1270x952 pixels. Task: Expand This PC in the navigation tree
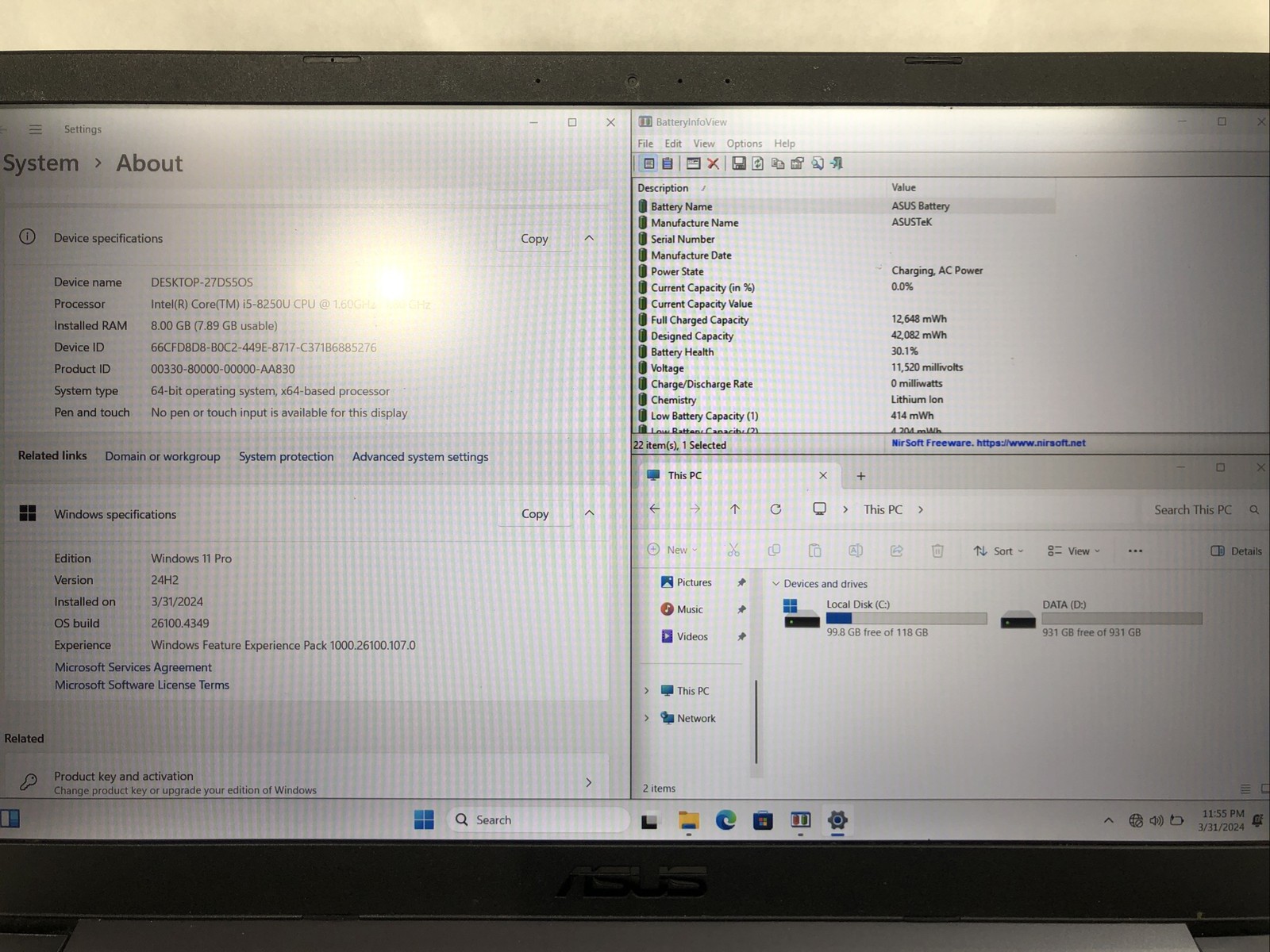point(646,691)
